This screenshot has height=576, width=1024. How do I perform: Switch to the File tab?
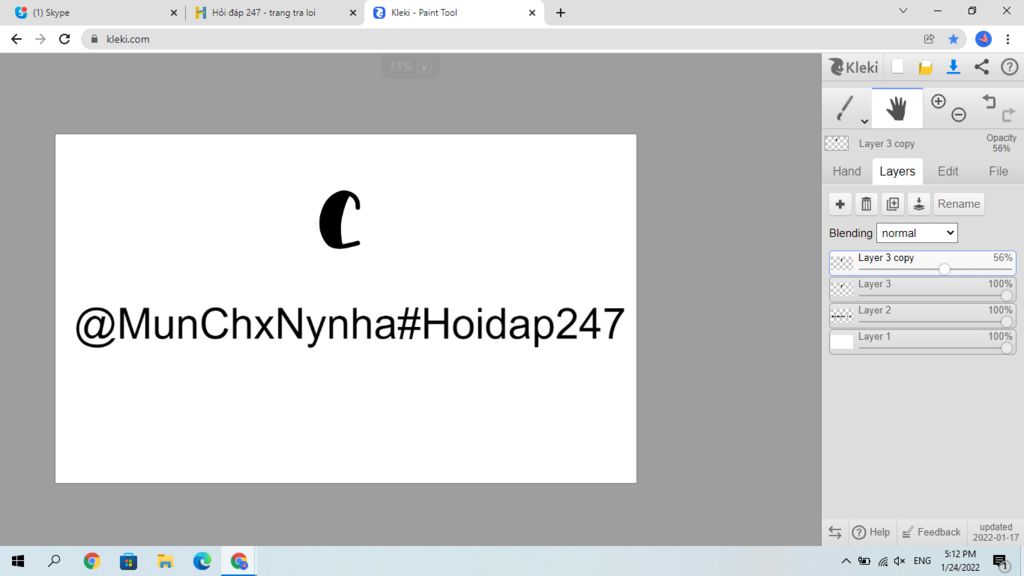(x=998, y=171)
